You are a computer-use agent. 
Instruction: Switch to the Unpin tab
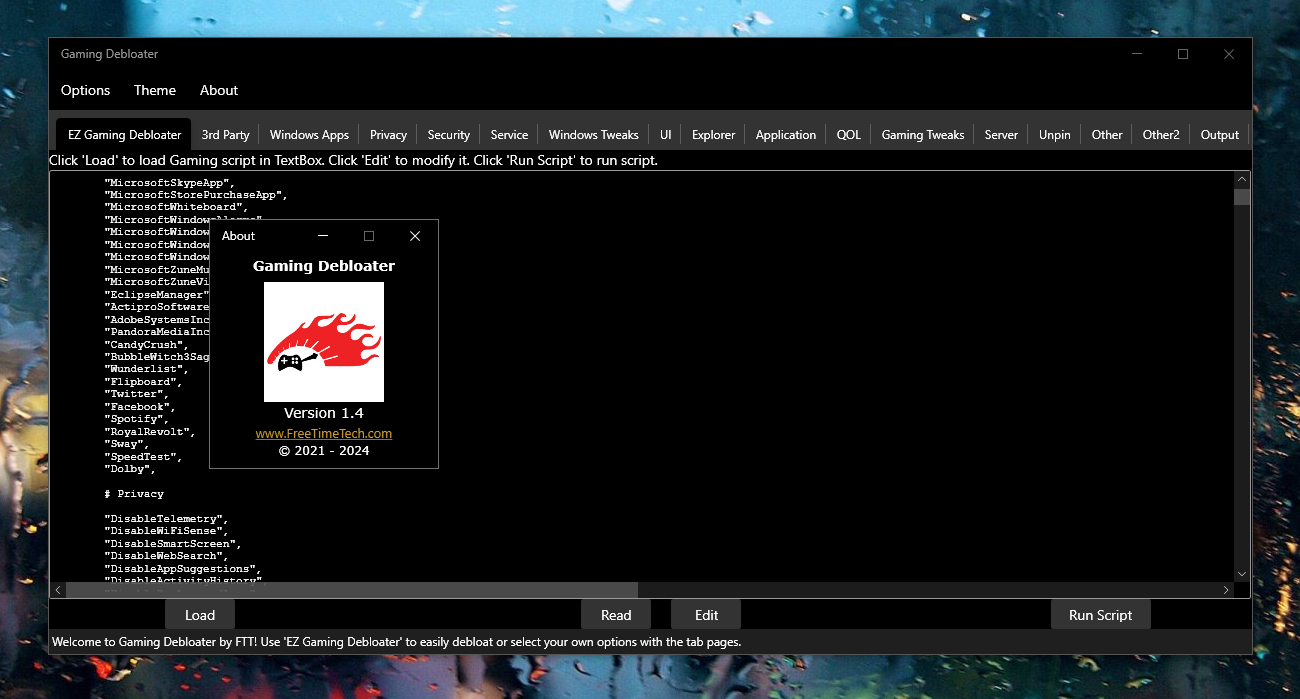point(1054,134)
